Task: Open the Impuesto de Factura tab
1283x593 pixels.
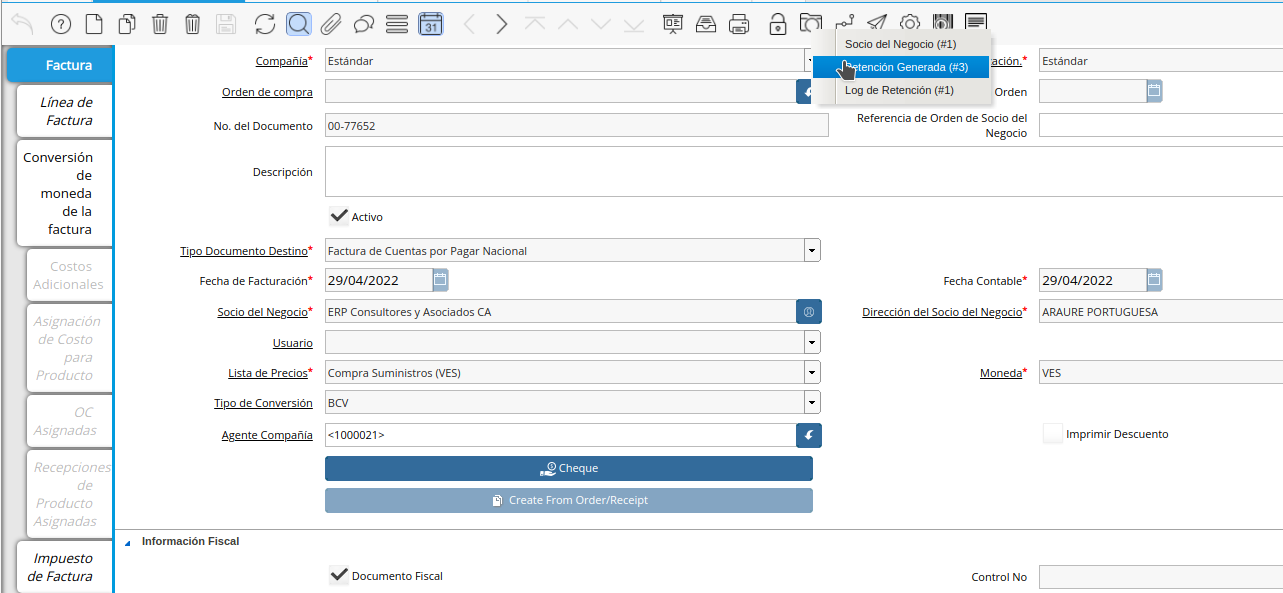Action: click(65, 567)
